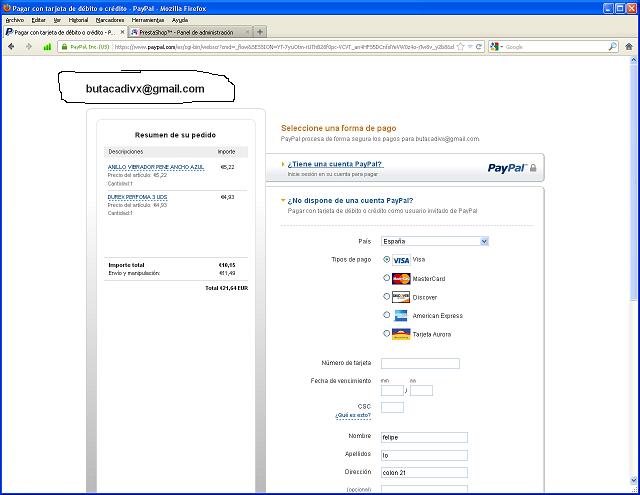Viewport: 640px width, 495px height.
Task: Select the Visa radio button
Action: click(387, 259)
